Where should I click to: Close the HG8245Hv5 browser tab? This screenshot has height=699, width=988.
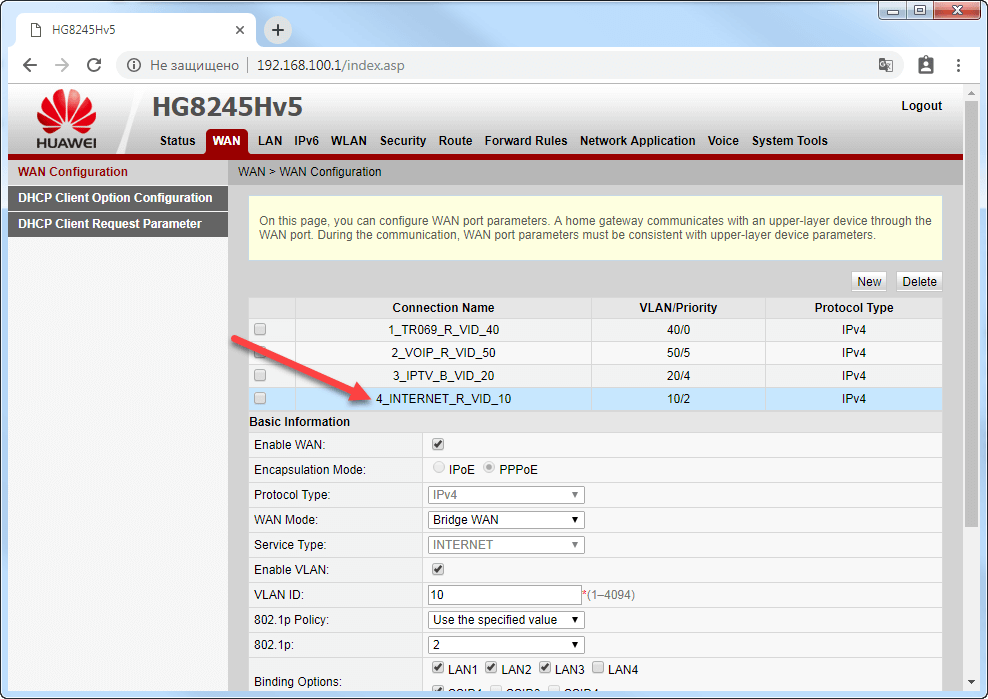tap(239, 30)
